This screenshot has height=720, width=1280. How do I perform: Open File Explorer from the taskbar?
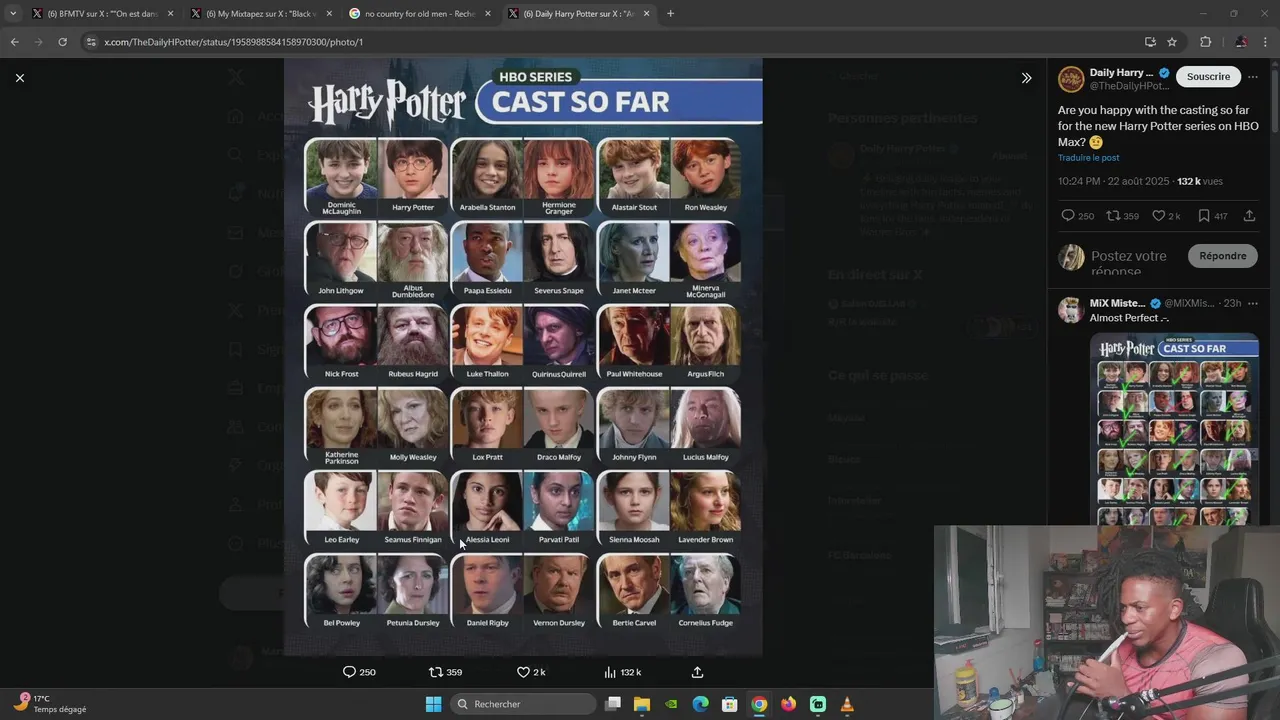click(x=642, y=704)
